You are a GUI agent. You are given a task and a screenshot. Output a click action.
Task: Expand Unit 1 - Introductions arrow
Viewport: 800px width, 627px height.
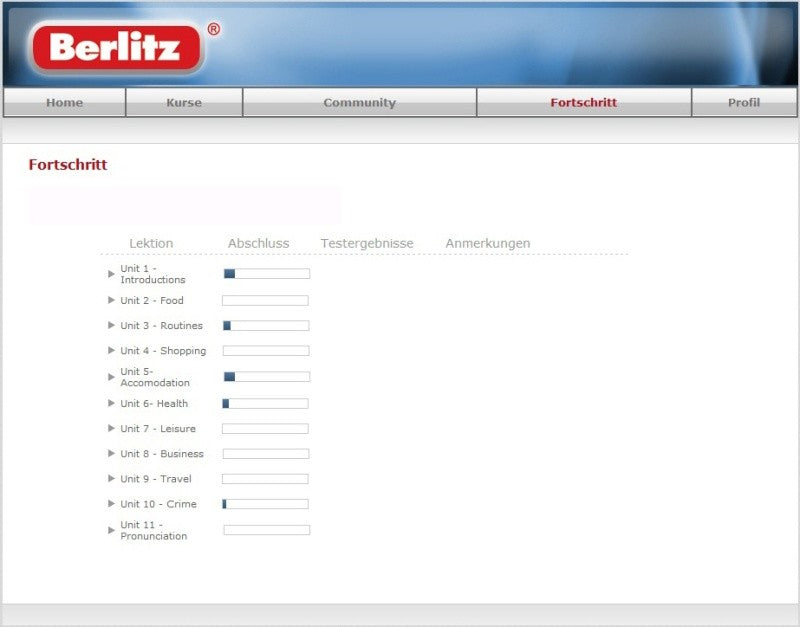click(x=111, y=274)
